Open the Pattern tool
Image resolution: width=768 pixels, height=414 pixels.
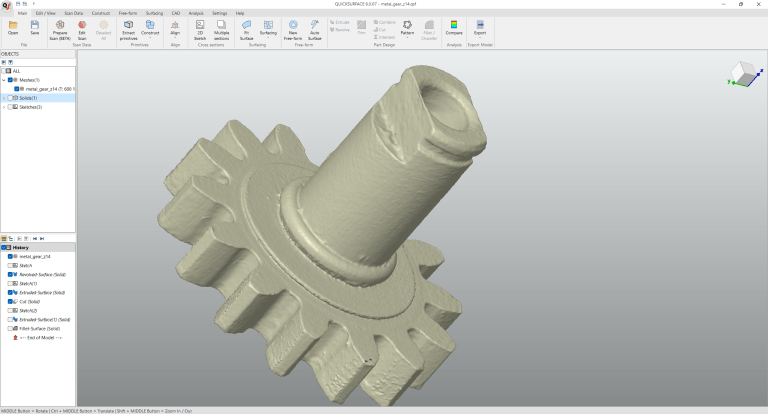click(407, 28)
